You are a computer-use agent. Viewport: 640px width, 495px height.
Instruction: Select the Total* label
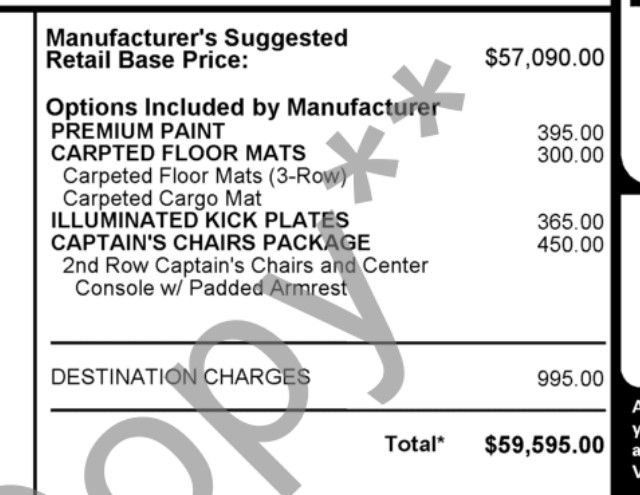(x=414, y=444)
